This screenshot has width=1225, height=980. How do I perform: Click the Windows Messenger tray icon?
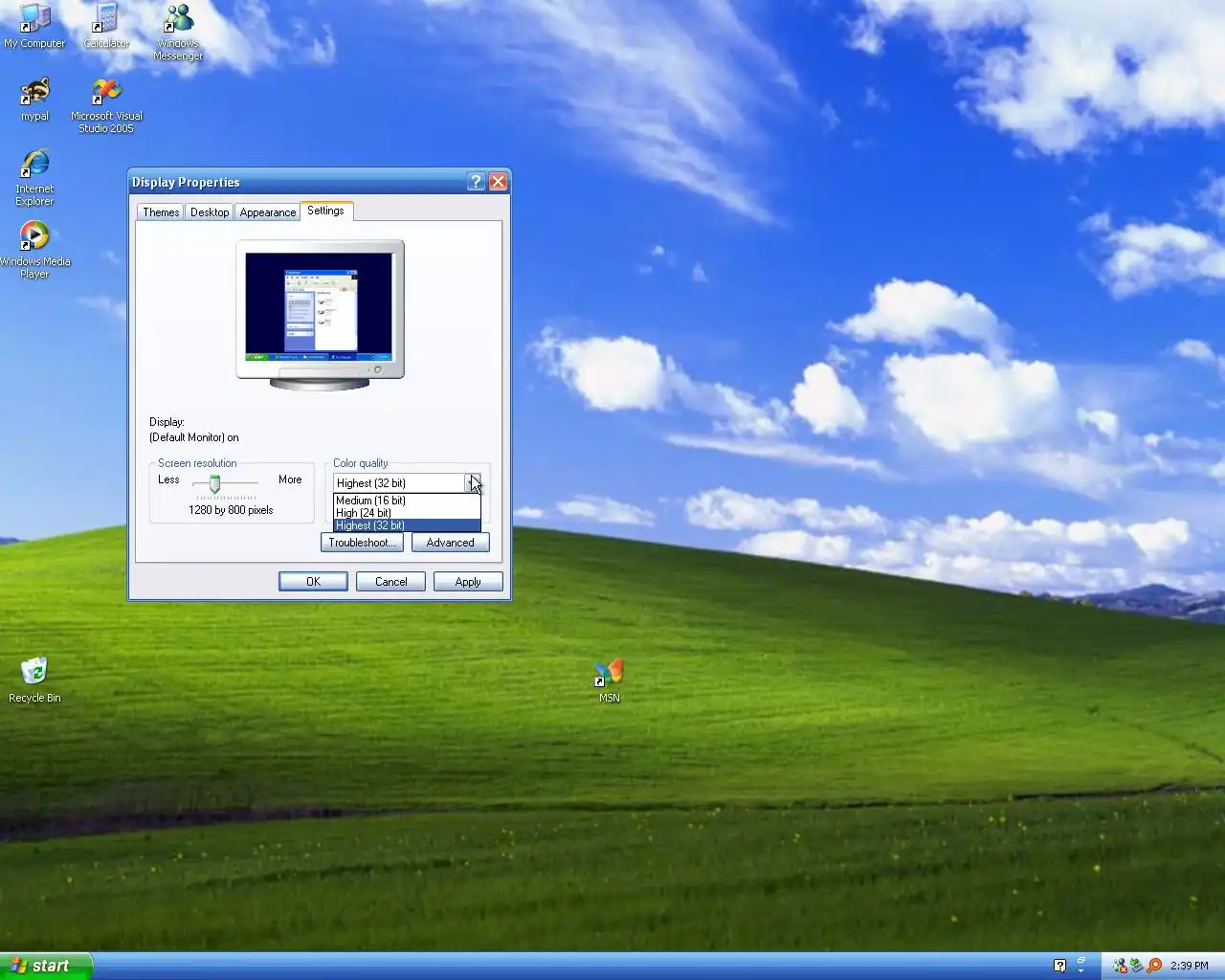[x=1120, y=966]
